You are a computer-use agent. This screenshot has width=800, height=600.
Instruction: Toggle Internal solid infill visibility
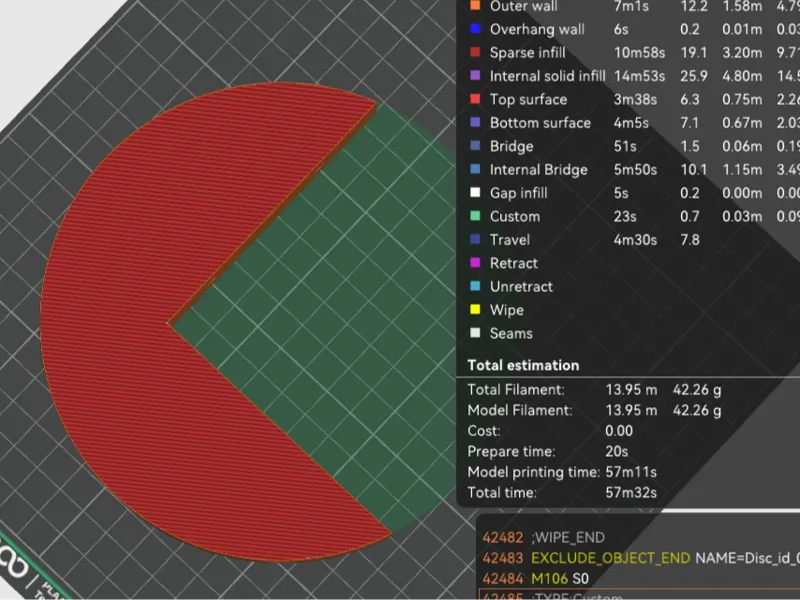pos(547,76)
